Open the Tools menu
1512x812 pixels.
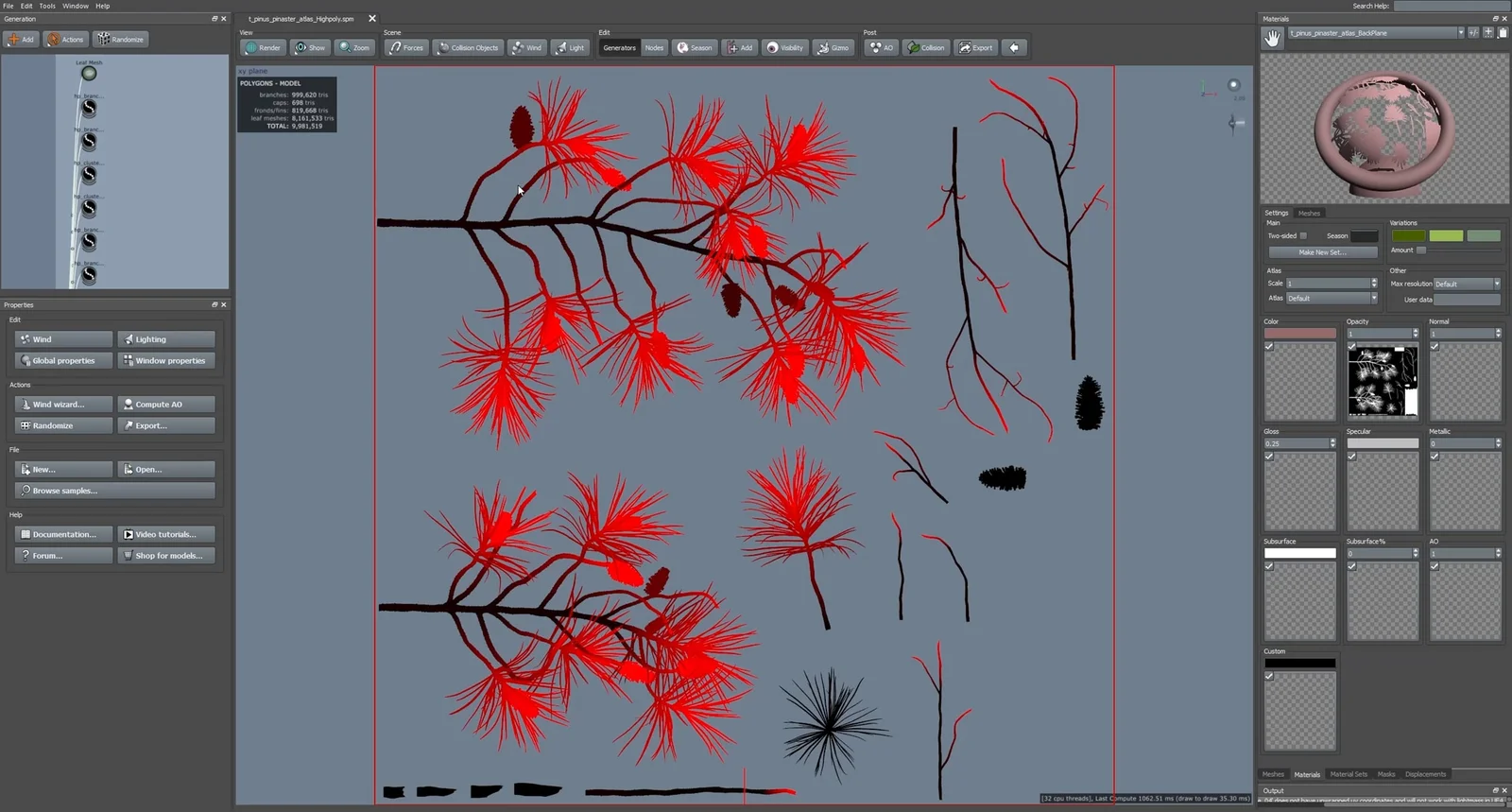47,6
